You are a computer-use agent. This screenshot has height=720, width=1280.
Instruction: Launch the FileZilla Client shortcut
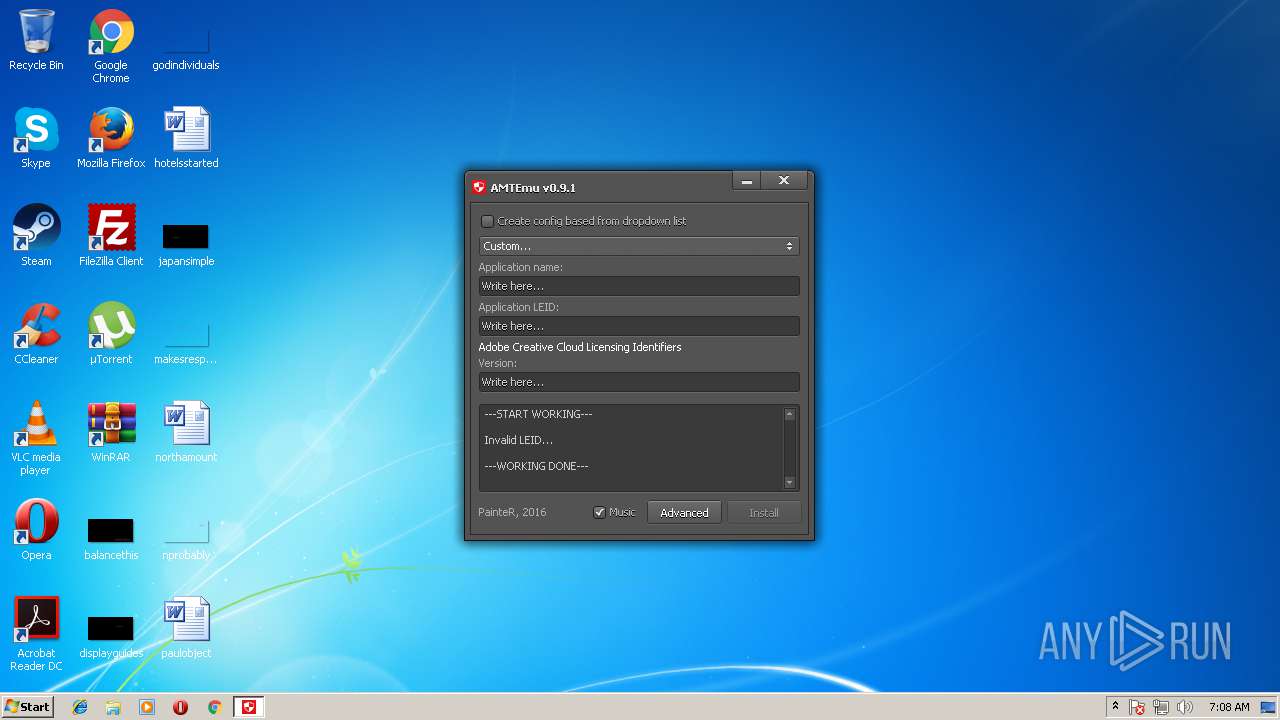[x=111, y=236]
